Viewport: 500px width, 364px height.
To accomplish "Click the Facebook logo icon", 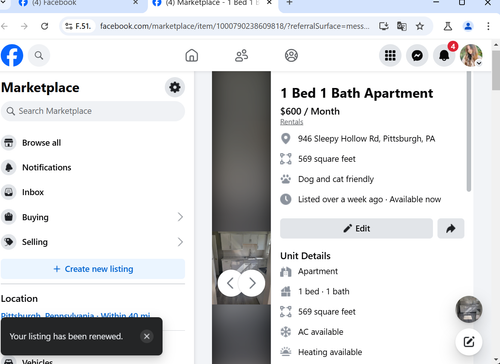I will tap(12, 55).
